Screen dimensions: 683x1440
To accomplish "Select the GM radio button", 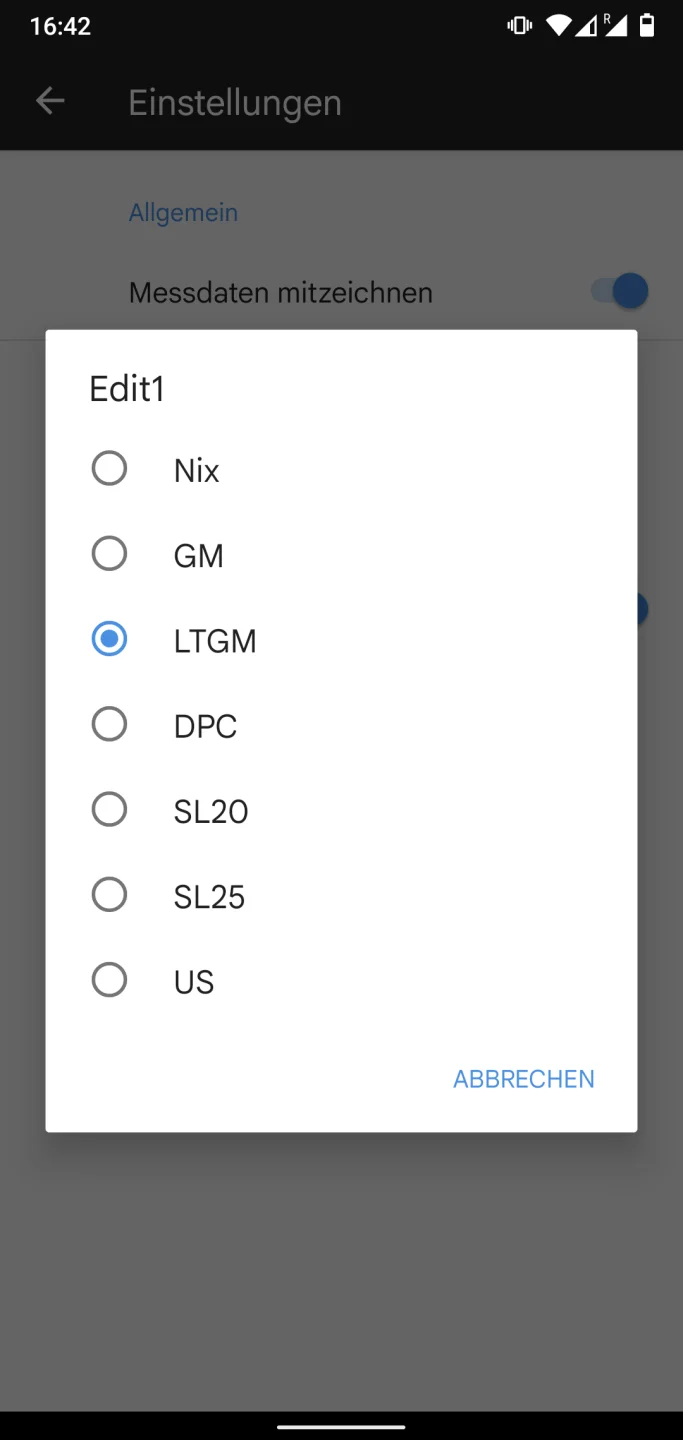I will click(109, 554).
